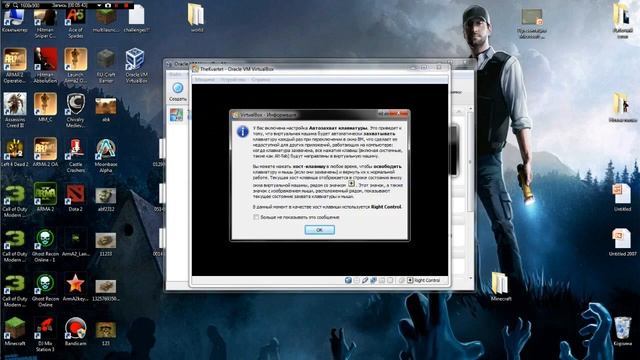Open DJ Mix Station 3 shortcut

[x=45, y=334]
